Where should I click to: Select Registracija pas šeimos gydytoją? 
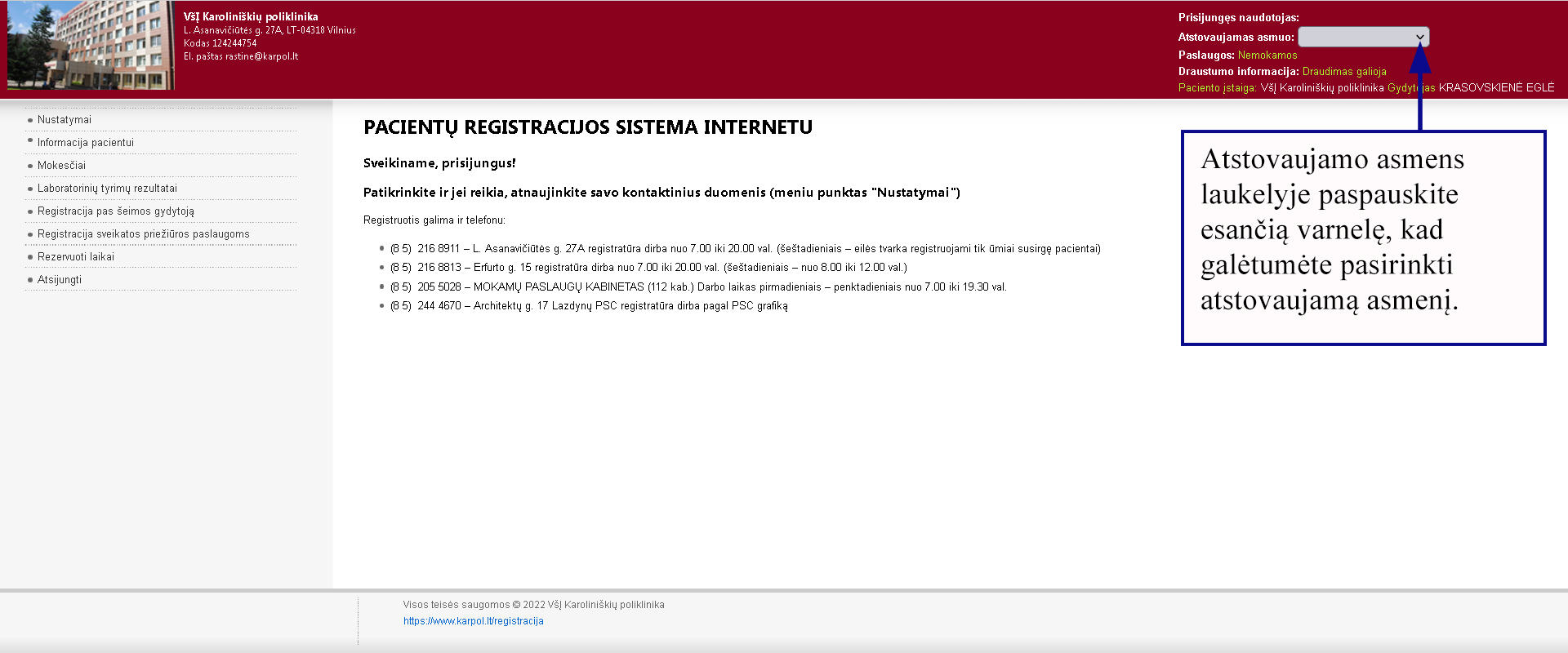(x=116, y=211)
